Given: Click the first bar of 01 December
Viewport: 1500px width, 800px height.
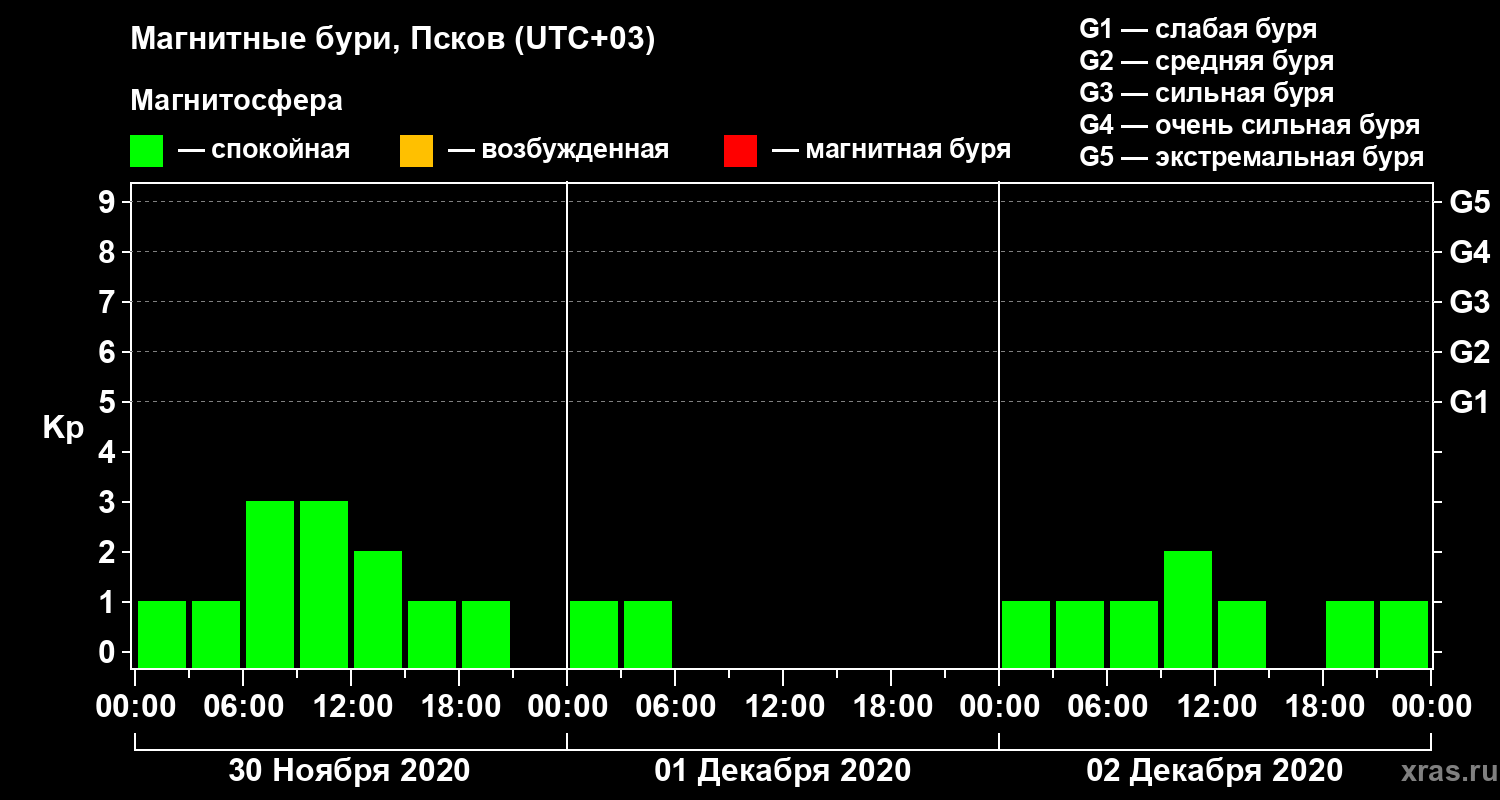Looking at the screenshot, I should [594, 634].
